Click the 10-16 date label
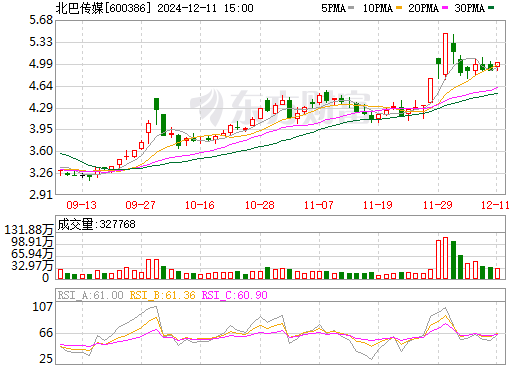The image size is (520, 365). 200,205
